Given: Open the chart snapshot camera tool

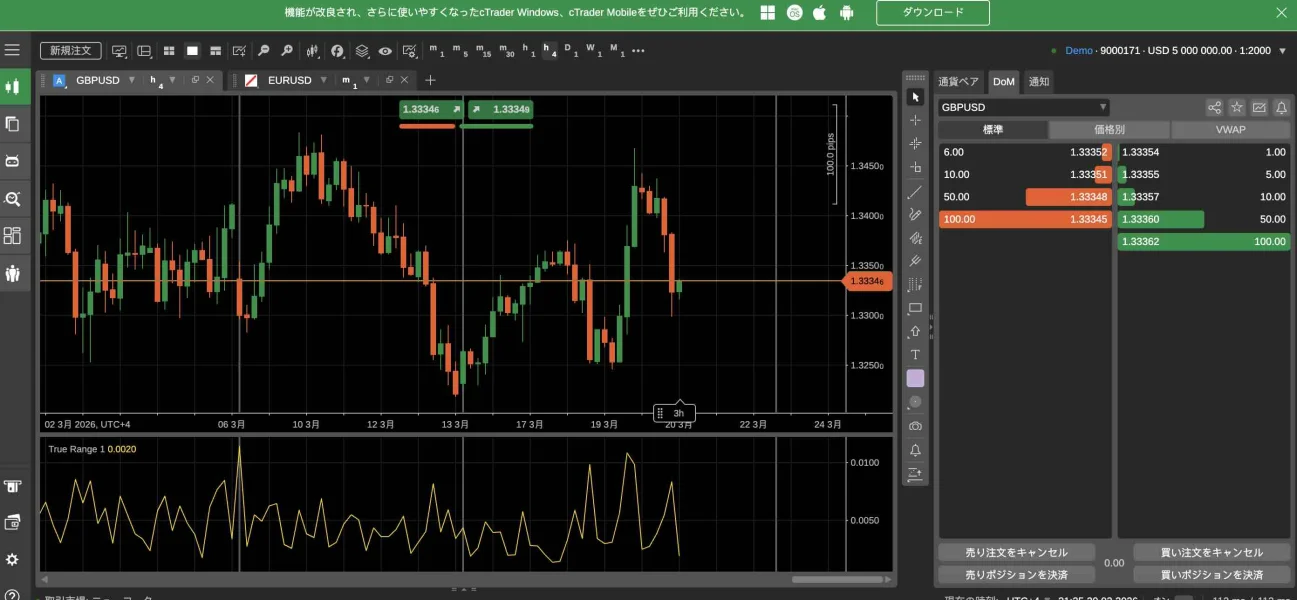Looking at the screenshot, I should coord(914,426).
